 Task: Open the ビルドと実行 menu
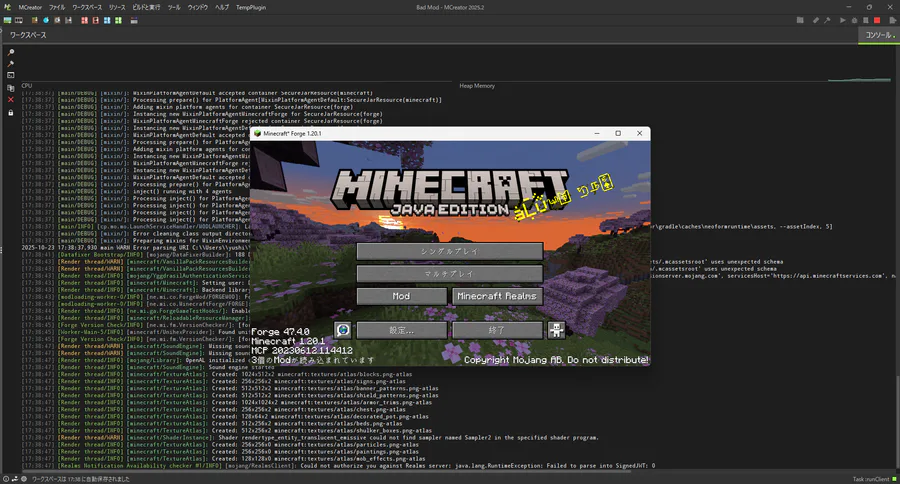[146, 7]
